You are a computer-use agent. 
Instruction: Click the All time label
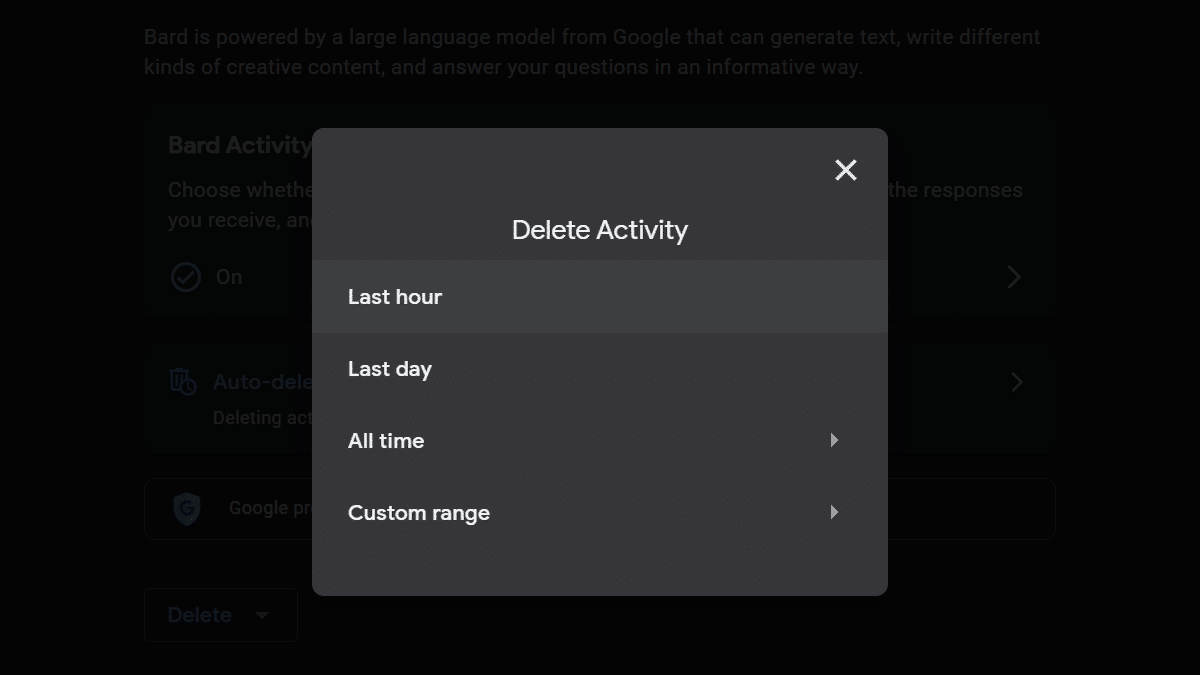386,441
